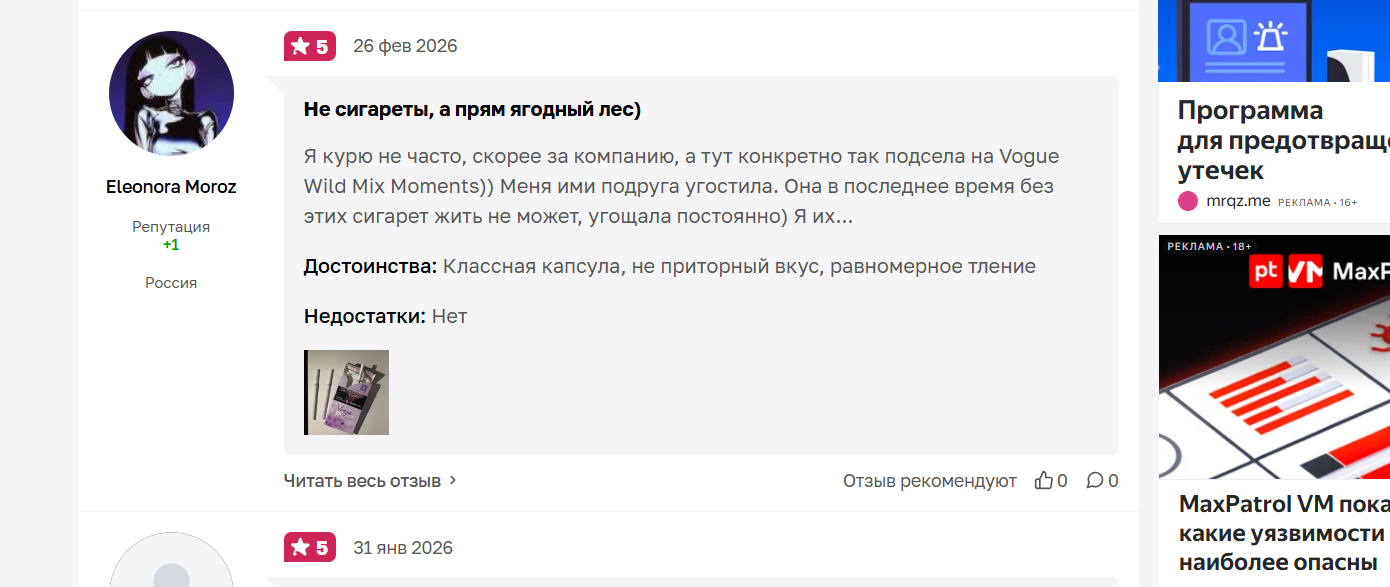Open the cigarette pack photo thumbnail

(x=346, y=392)
